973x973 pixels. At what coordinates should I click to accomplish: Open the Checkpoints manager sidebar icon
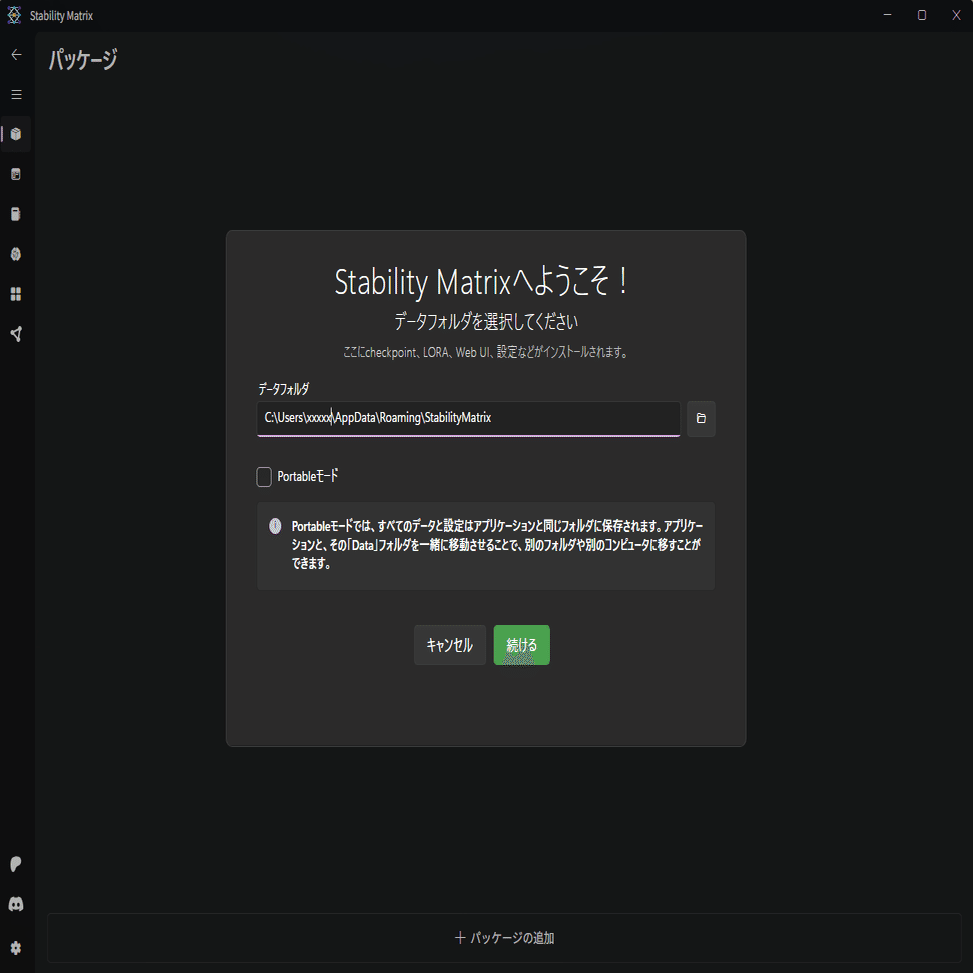16,214
